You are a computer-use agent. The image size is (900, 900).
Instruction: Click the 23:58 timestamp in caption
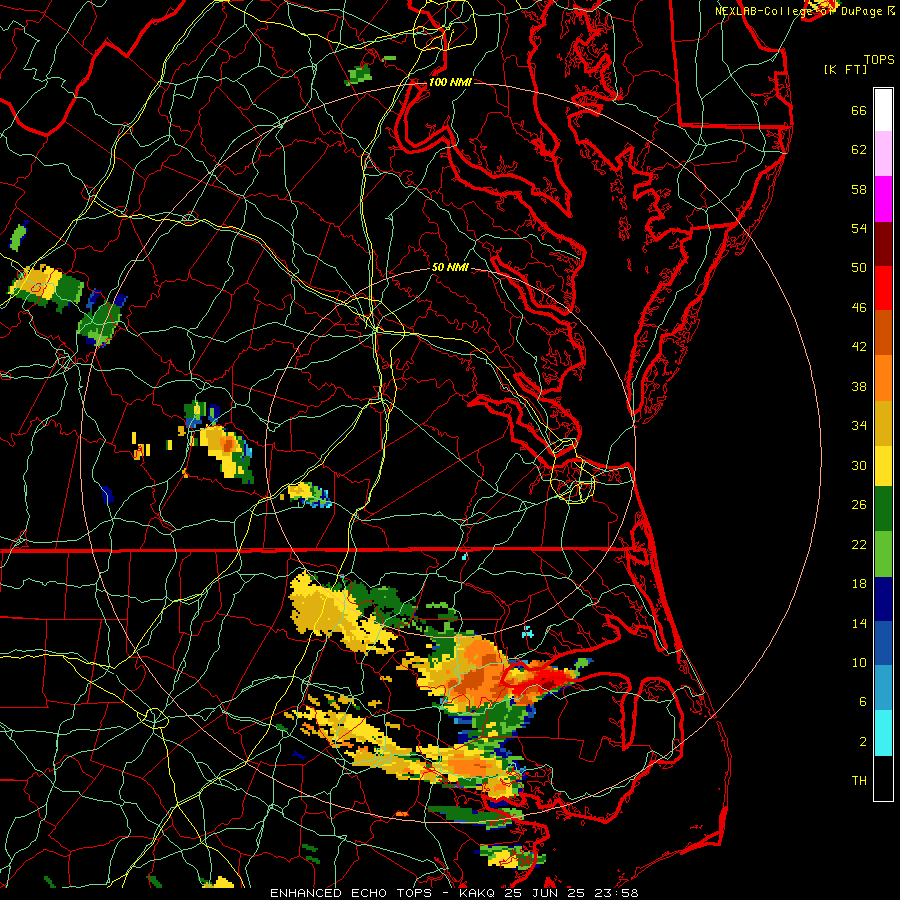point(617,893)
